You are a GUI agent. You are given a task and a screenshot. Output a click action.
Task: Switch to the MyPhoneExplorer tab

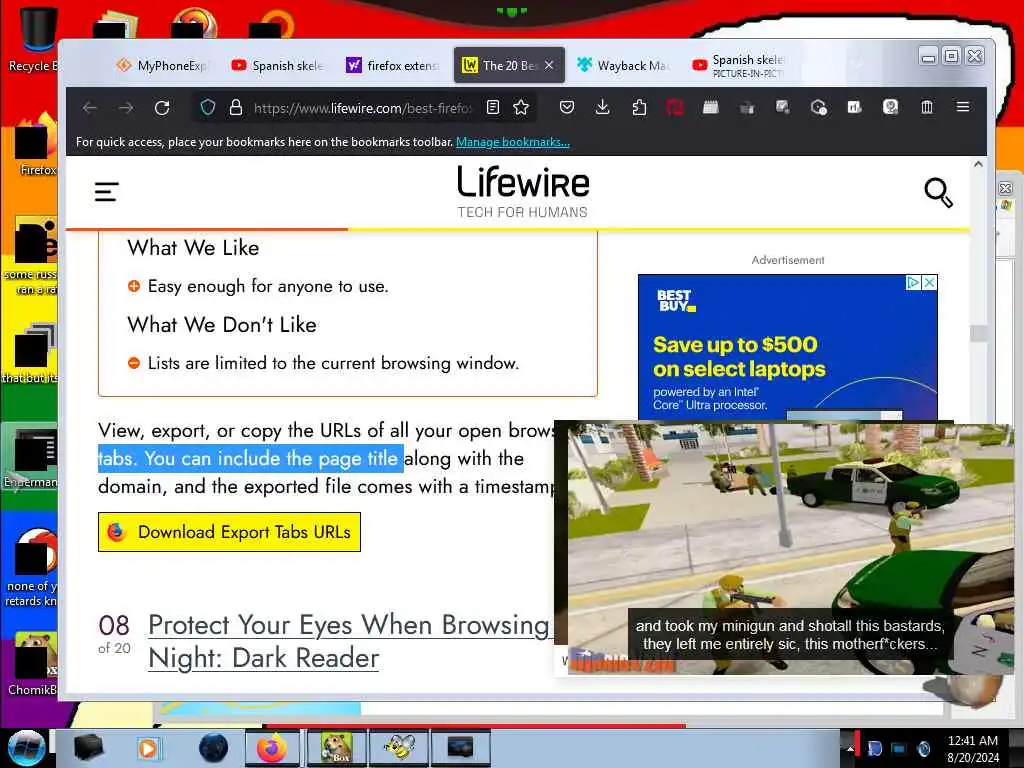click(161, 65)
